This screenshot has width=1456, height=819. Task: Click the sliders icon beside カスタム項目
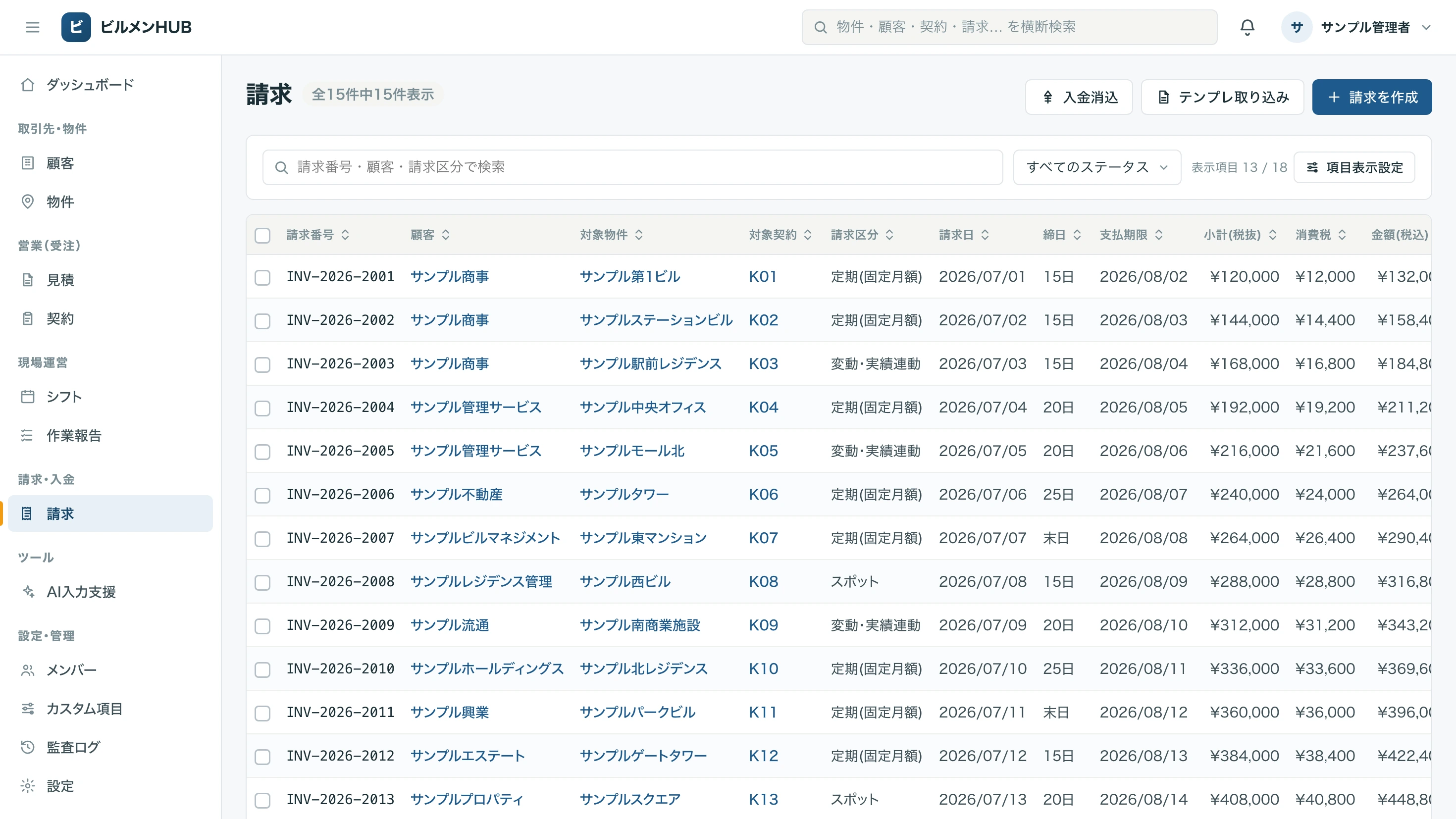[28, 709]
